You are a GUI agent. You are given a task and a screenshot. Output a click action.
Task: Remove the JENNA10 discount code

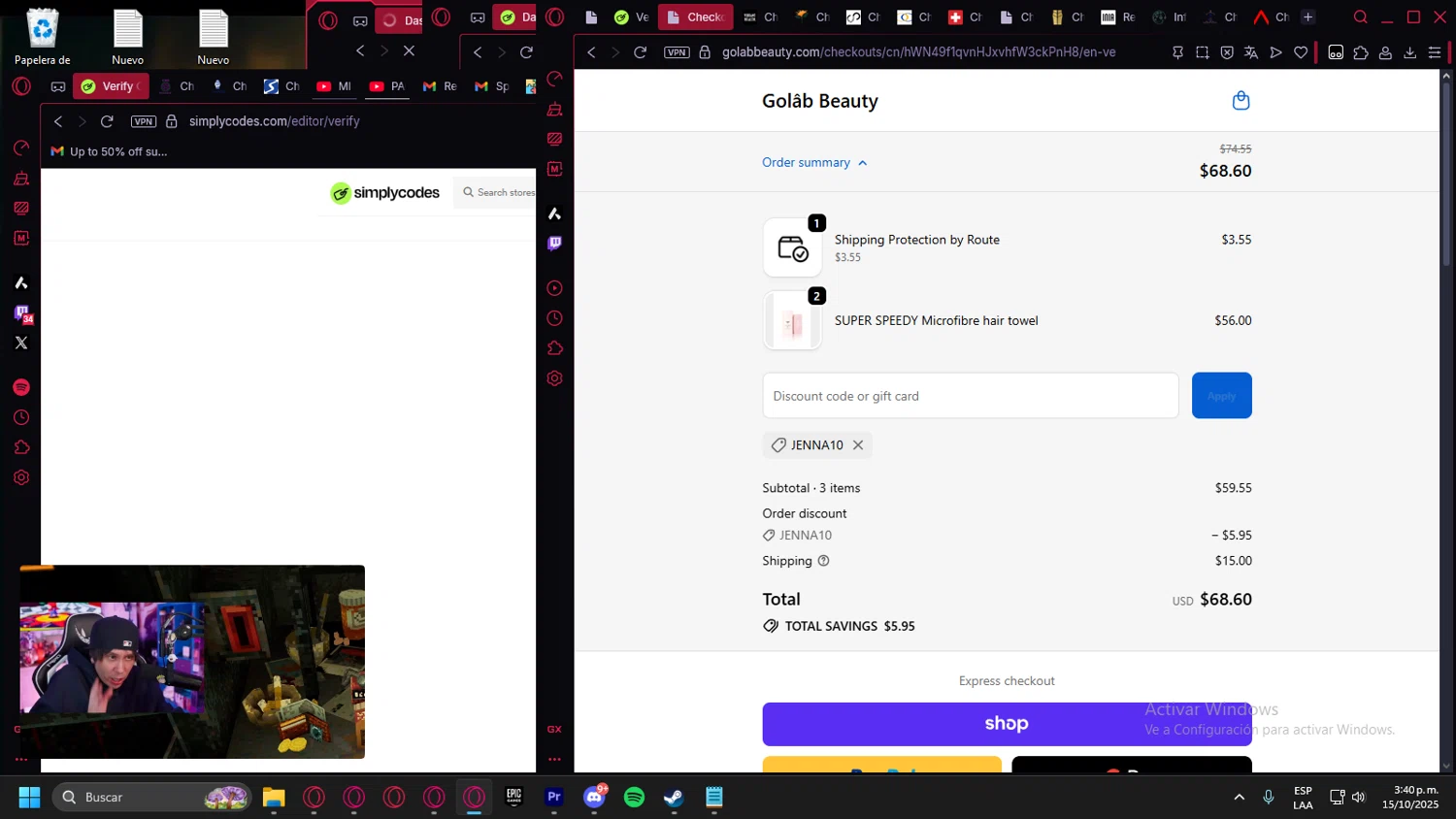(858, 445)
